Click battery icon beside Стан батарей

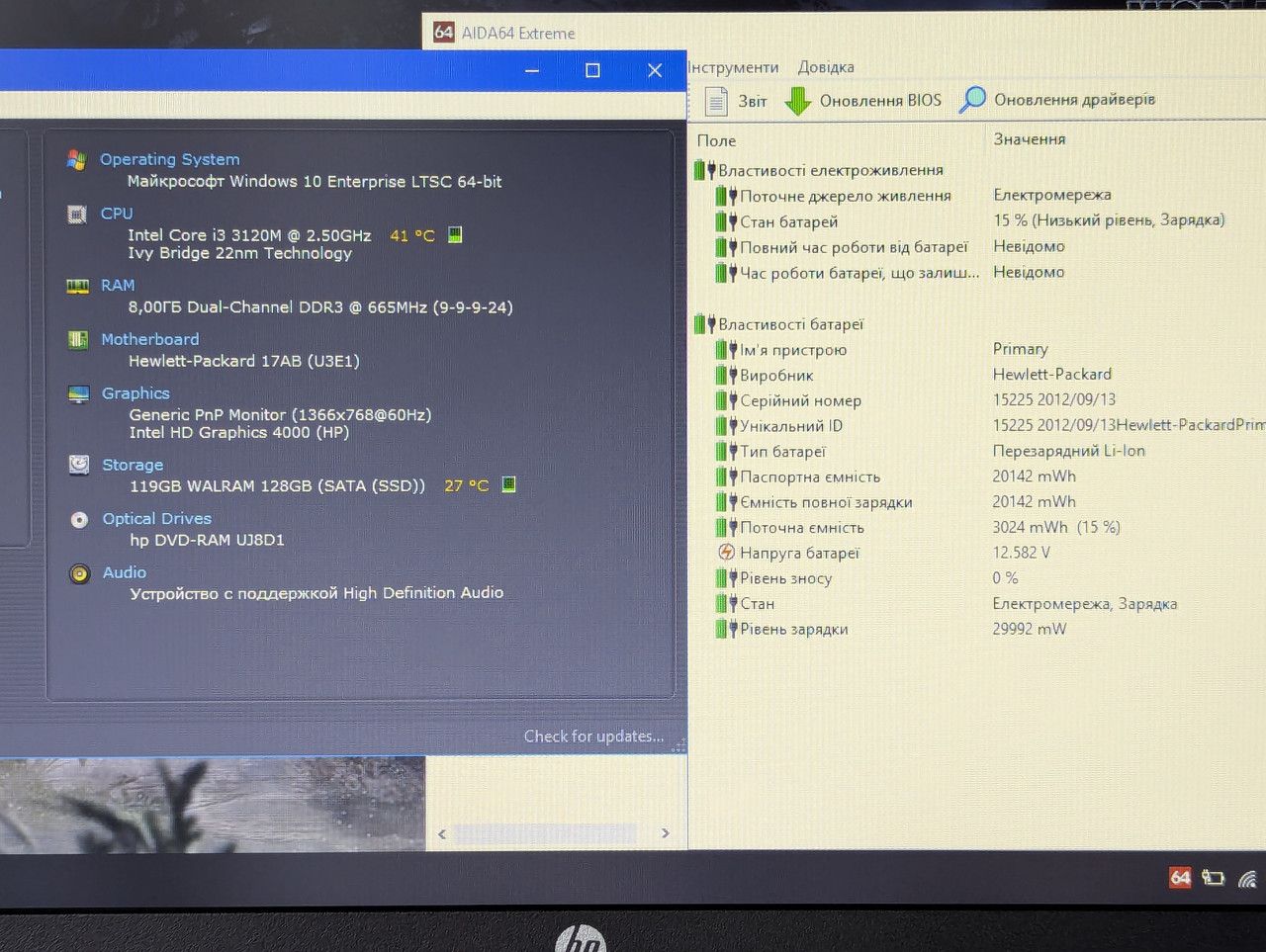click(x=727, y=221)
